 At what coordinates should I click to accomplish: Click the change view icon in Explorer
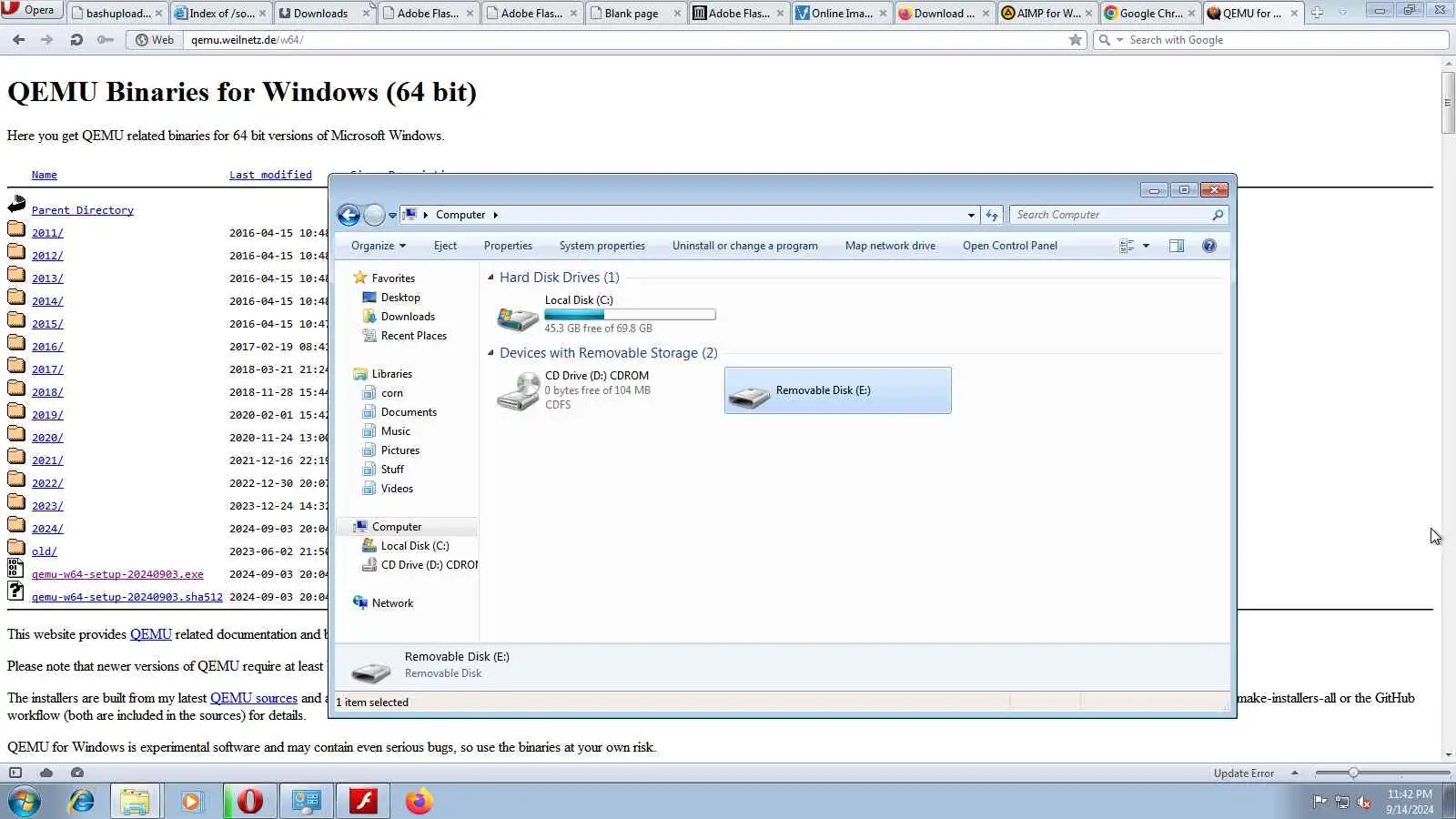(1127, 246)
